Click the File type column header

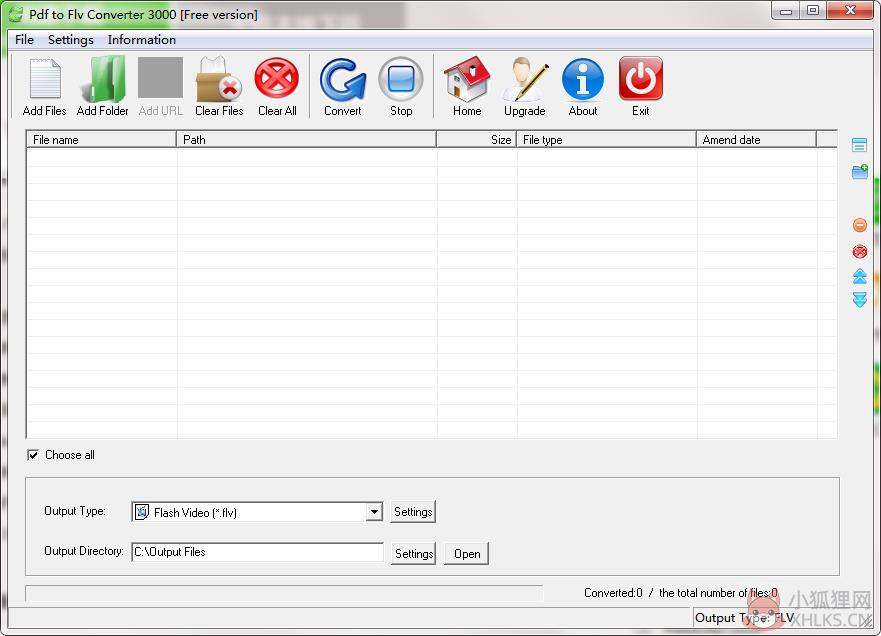click(x=606, y=139)
